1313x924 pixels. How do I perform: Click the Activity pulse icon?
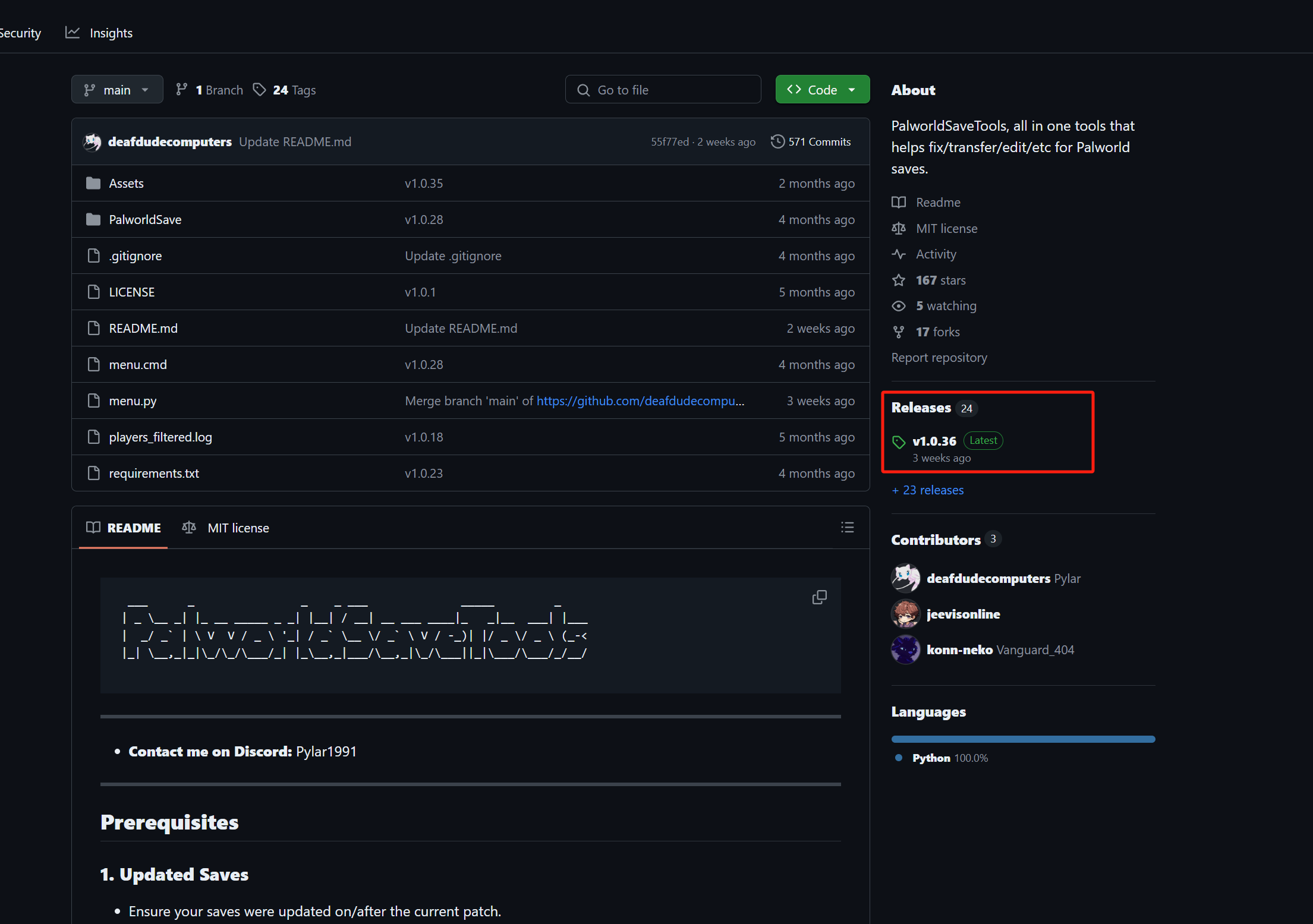pyautogui.click(x=899, y=254)
